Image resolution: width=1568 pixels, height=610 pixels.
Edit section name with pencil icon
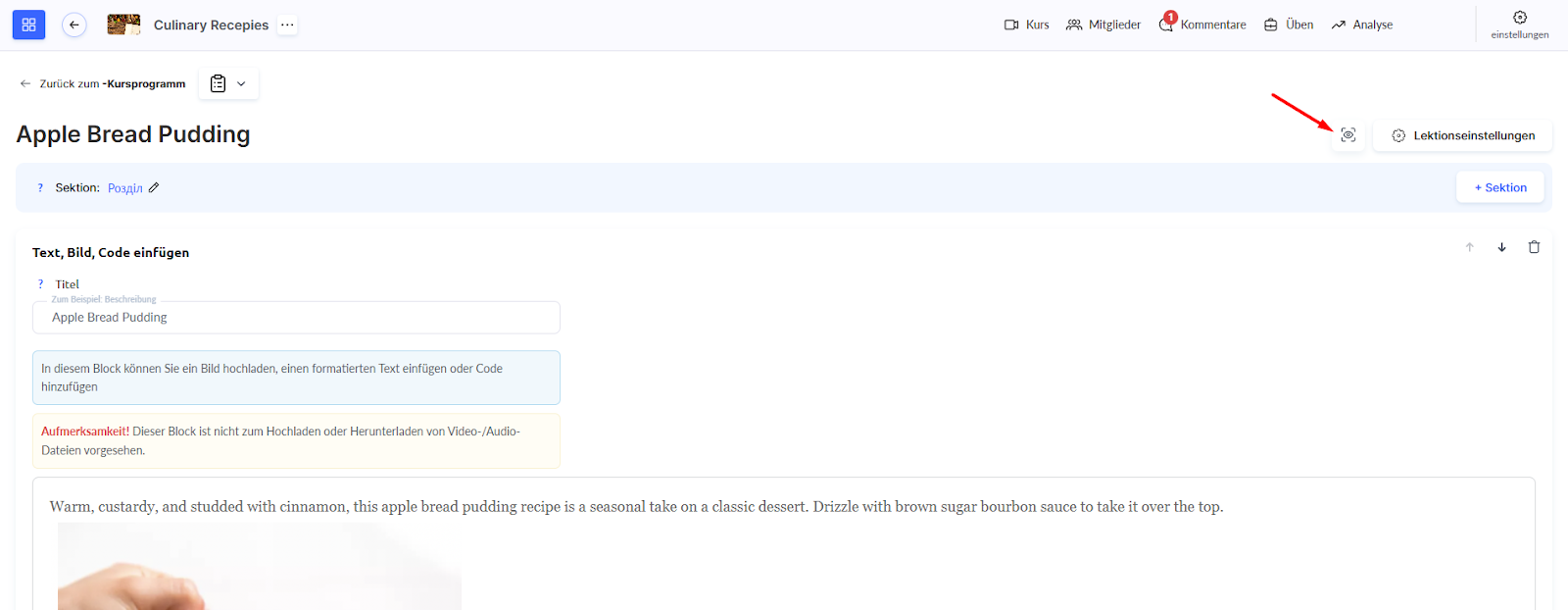coord(154,187)
